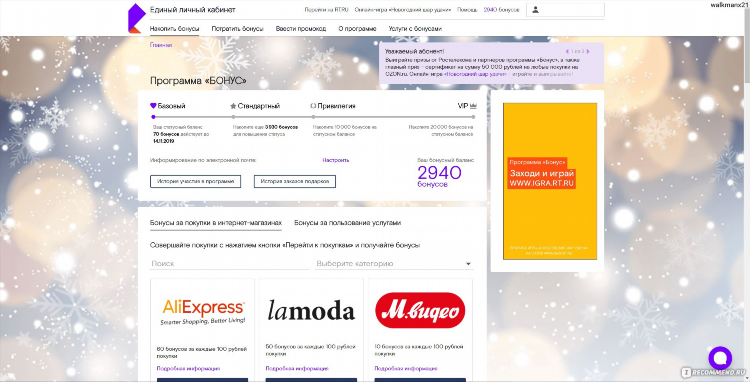Open the purple chat bubble widget
Screen dimensions: 750x382
tap(720, 358)
